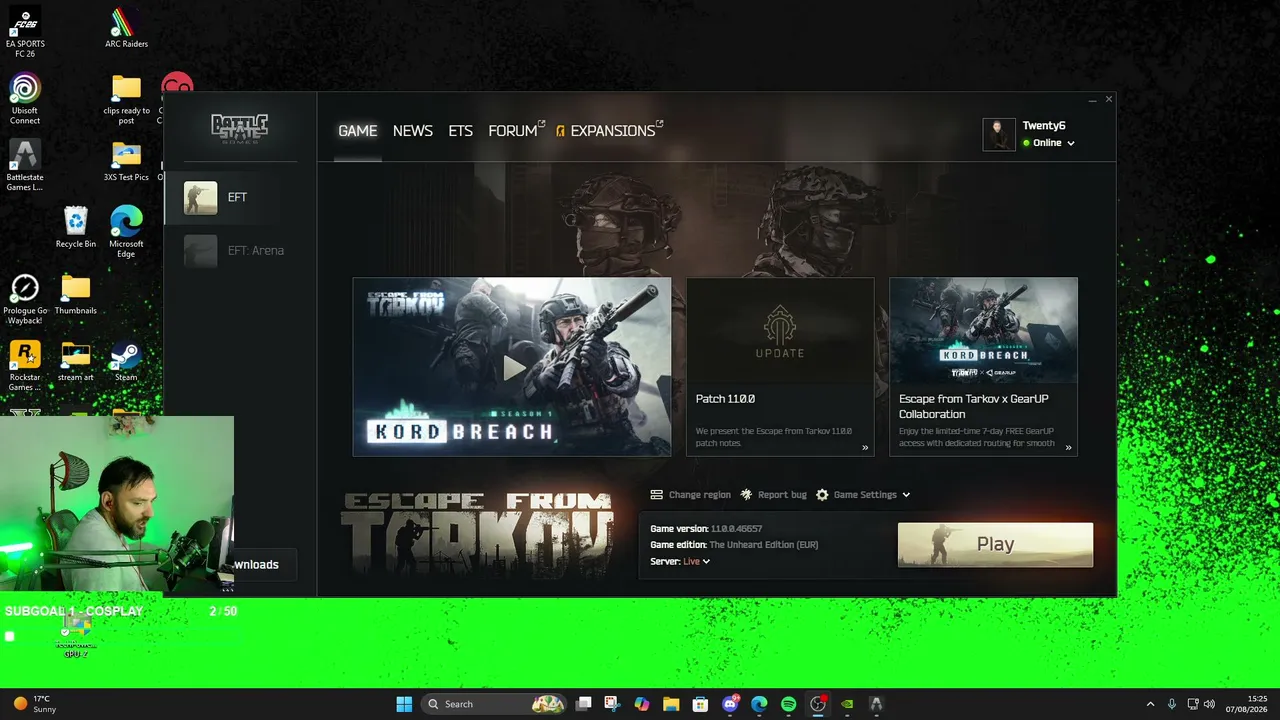Open the ETS tab
The image size is (1280, 720).
460,131
